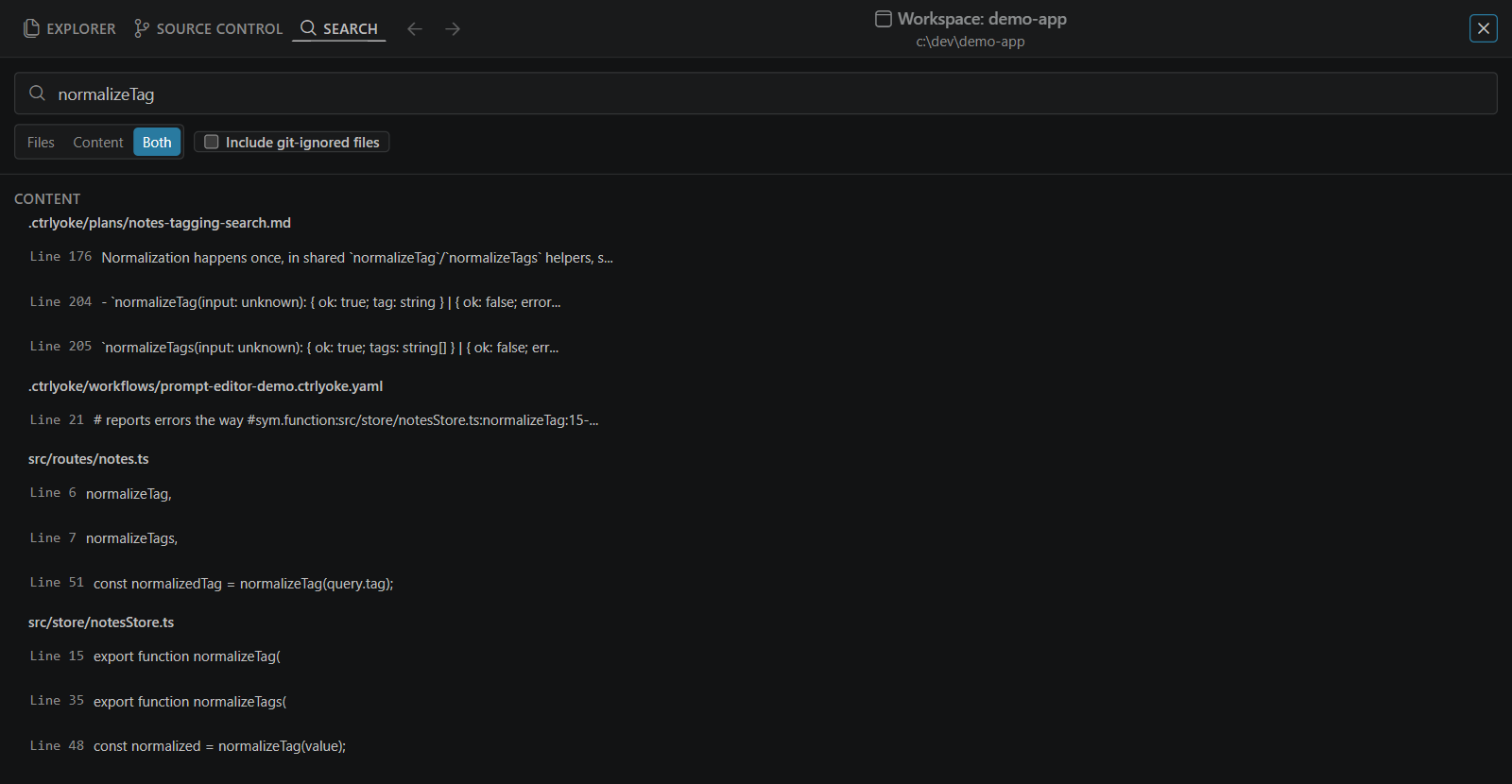
Task: Open the Explorer tab
Action: tap(70, 29)
